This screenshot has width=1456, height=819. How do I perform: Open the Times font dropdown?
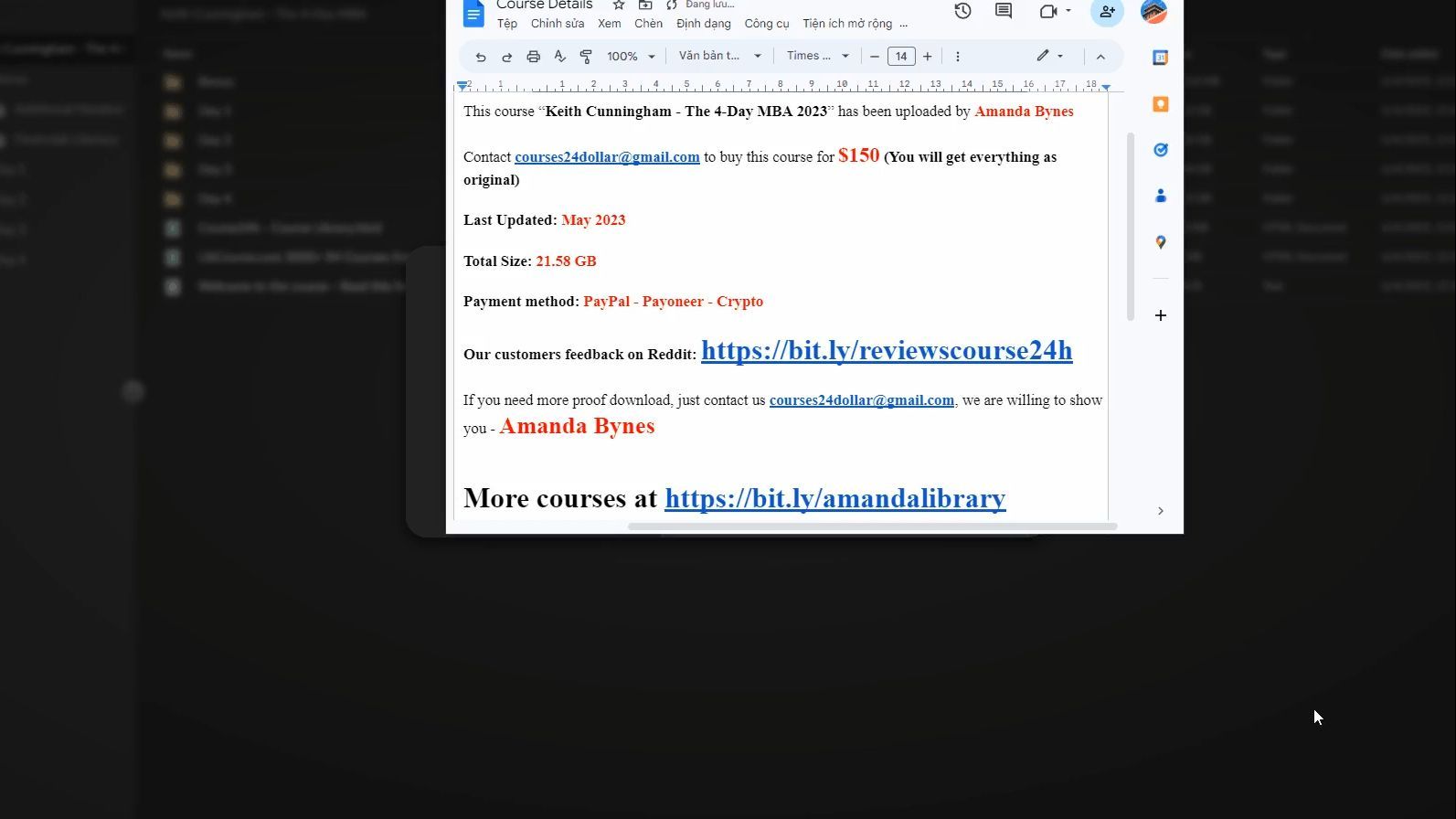818,56
